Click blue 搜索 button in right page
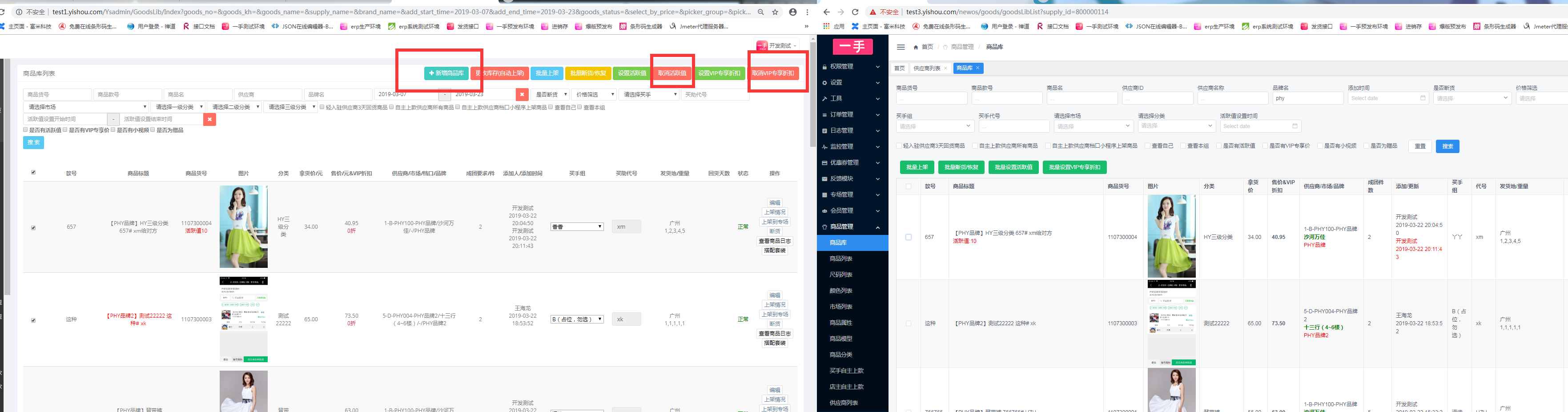 (x=1447, y=146)
